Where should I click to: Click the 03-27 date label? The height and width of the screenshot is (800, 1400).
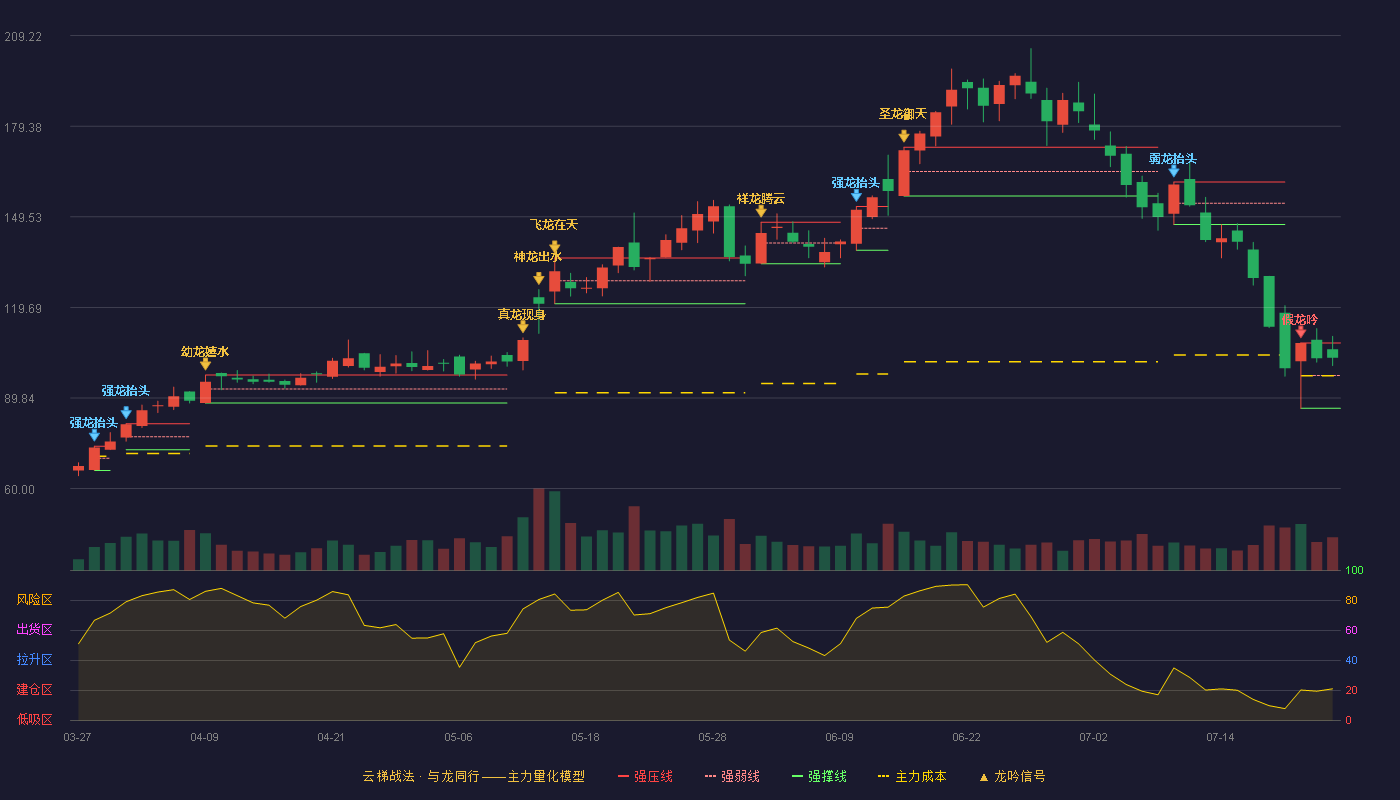77,737
